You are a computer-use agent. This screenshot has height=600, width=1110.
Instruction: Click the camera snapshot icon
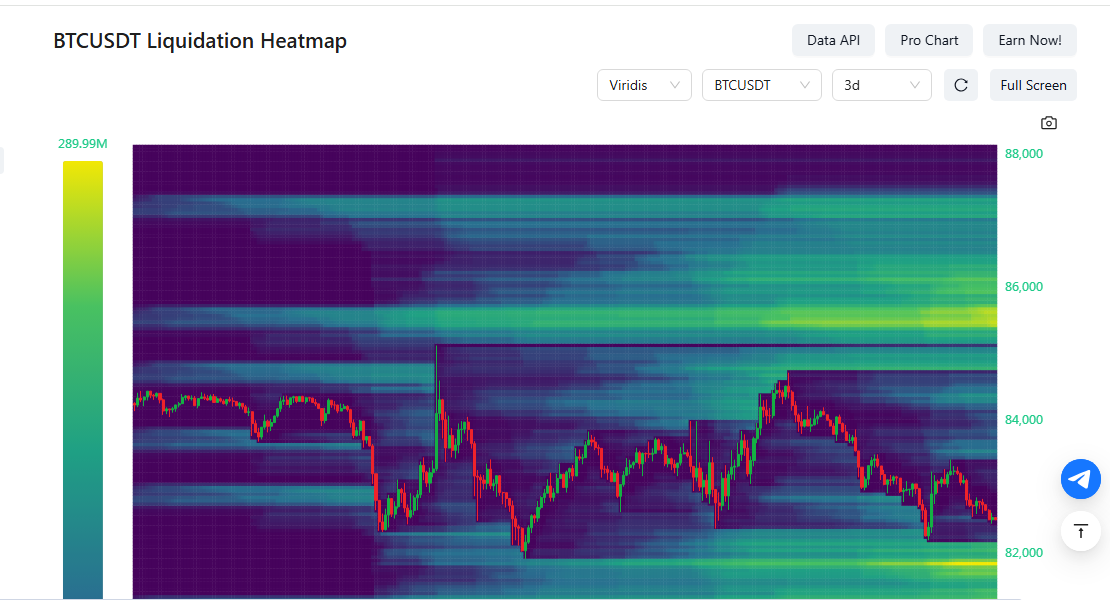[x=1048, y=123]
